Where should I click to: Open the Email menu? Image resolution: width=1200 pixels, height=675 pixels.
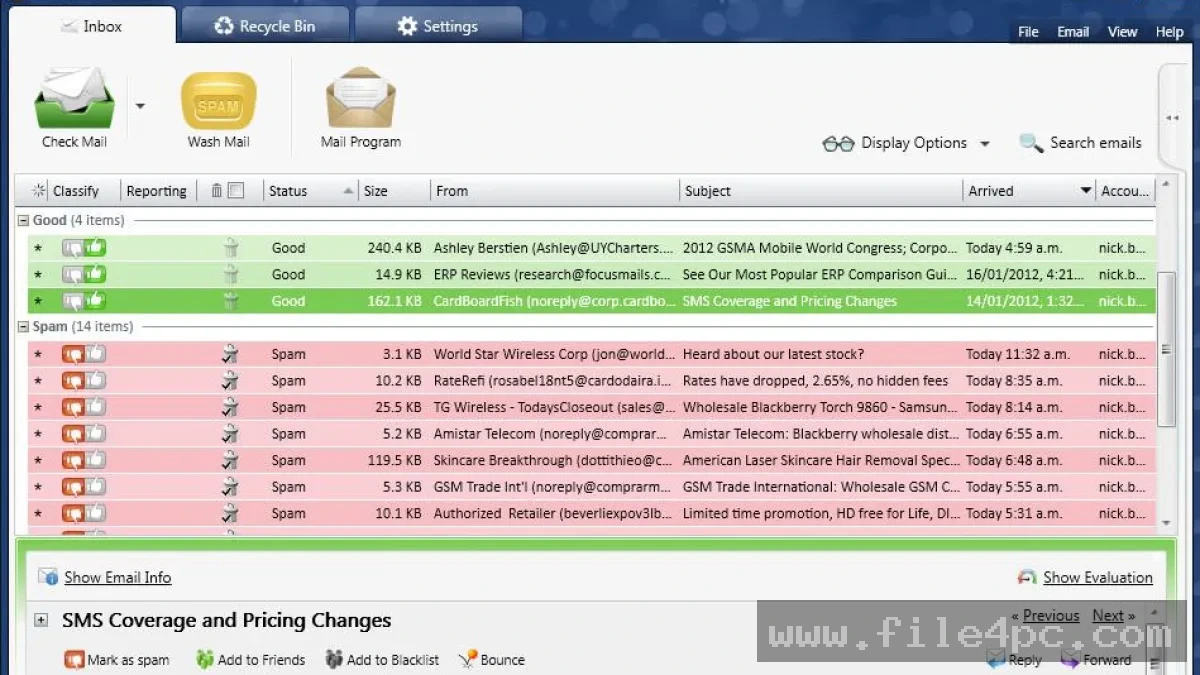[x=1073, y=32]
